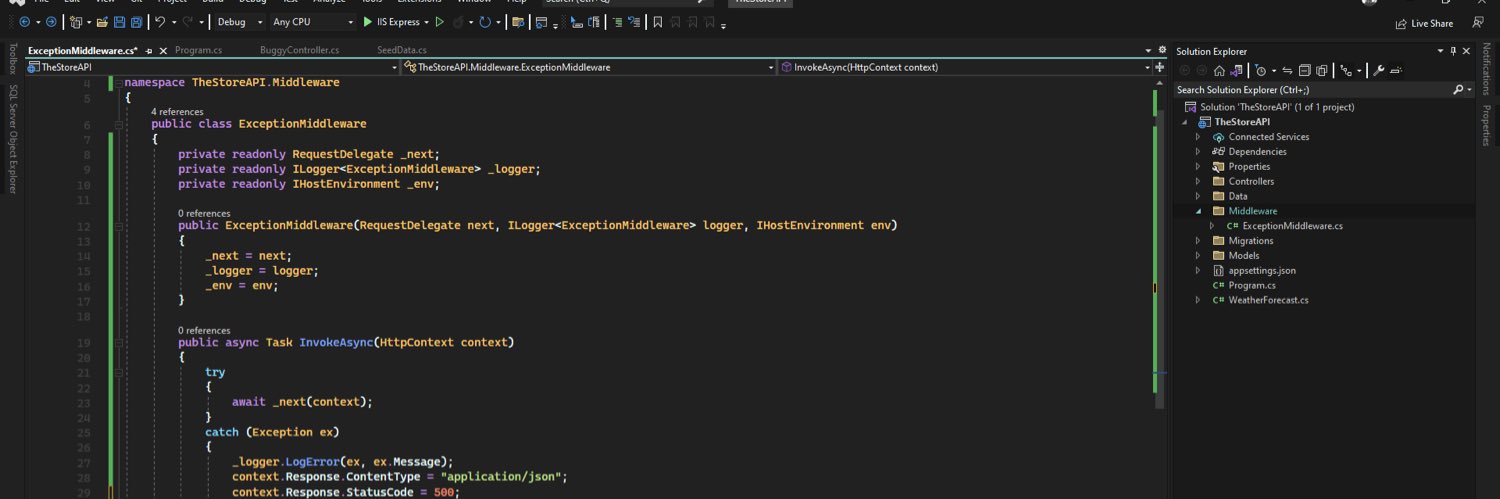
Task: Close the ExceptionMiddleware.cs tab
Action: [x=163, y=50]
